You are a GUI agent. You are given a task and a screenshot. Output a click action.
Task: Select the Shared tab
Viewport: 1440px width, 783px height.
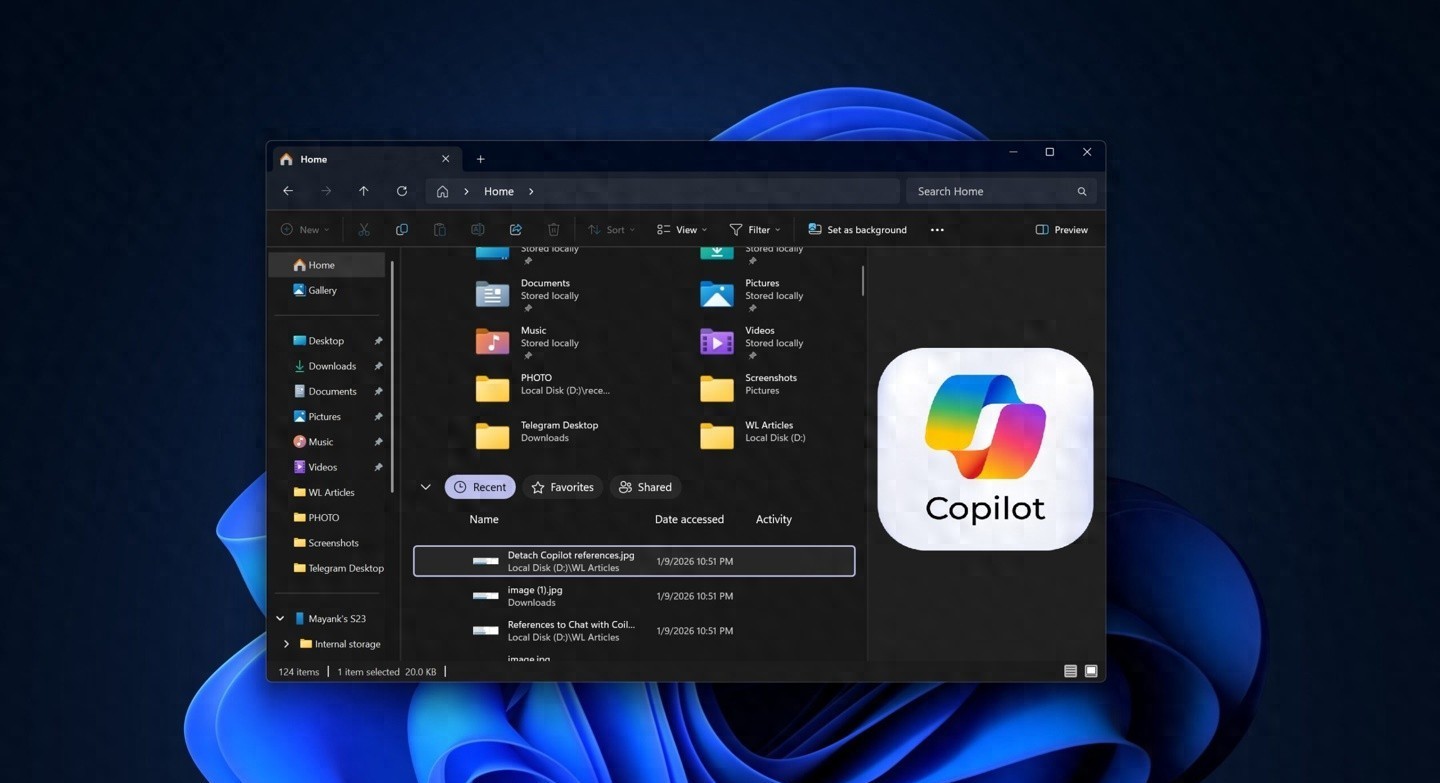click(x=645, y=487)
